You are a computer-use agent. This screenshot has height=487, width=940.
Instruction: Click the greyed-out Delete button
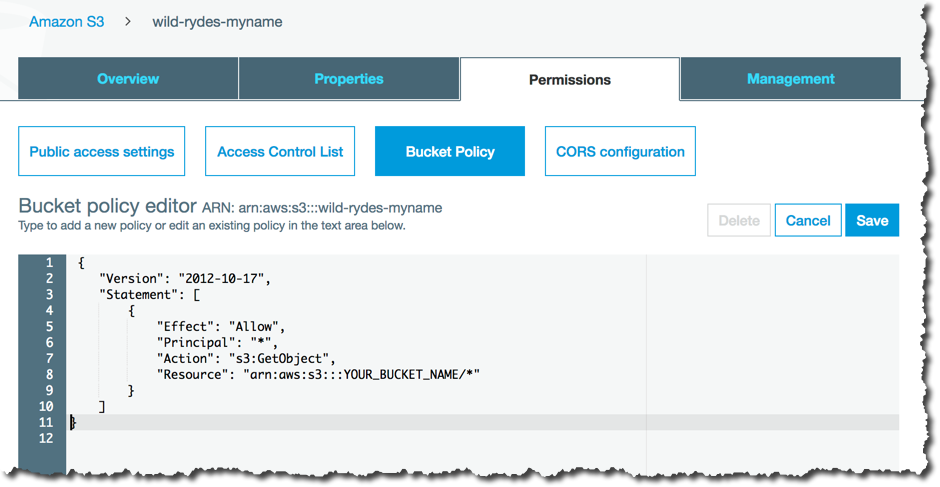coord(739,220)
